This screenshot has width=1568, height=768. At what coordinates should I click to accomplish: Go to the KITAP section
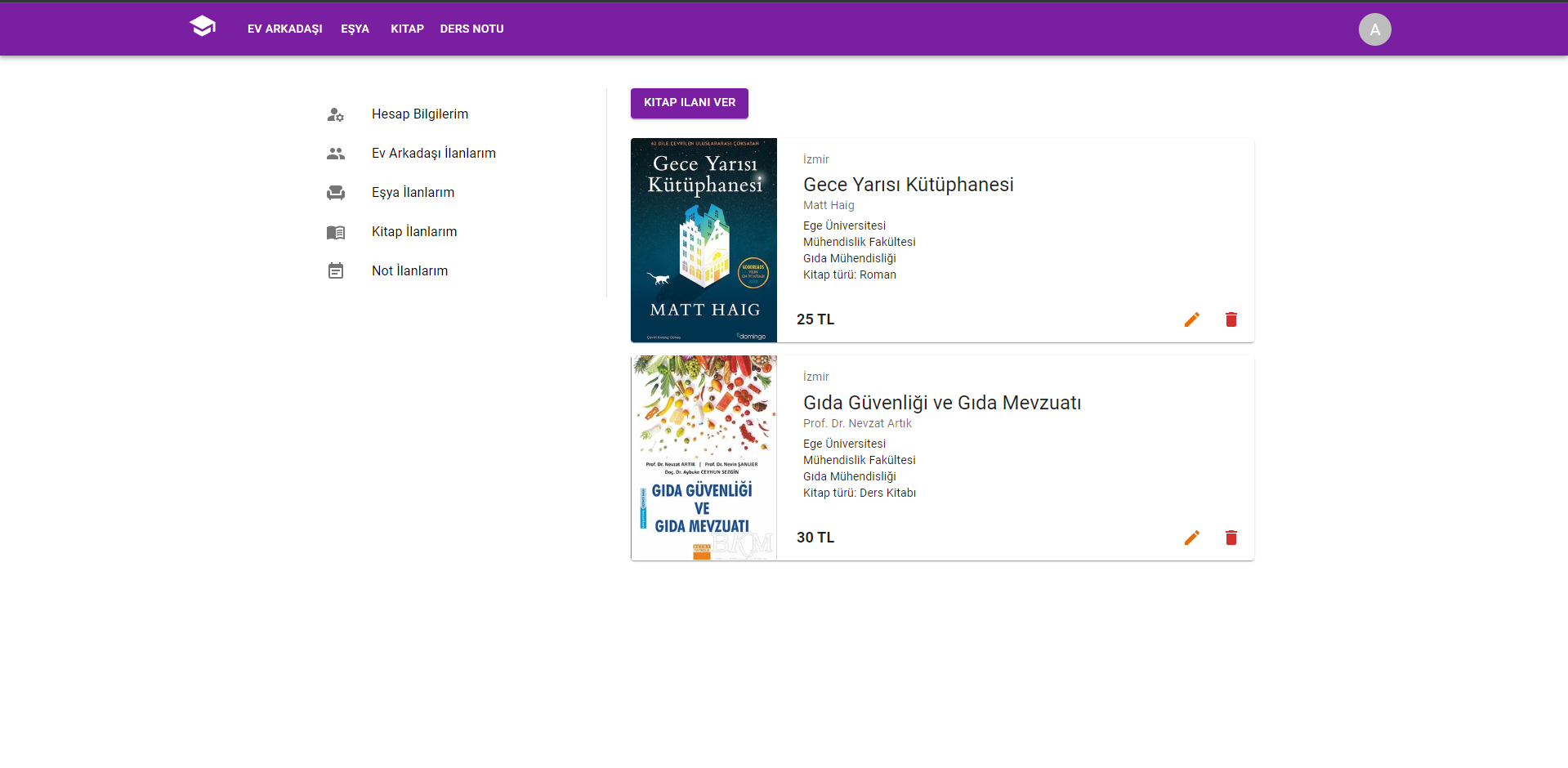407,29
